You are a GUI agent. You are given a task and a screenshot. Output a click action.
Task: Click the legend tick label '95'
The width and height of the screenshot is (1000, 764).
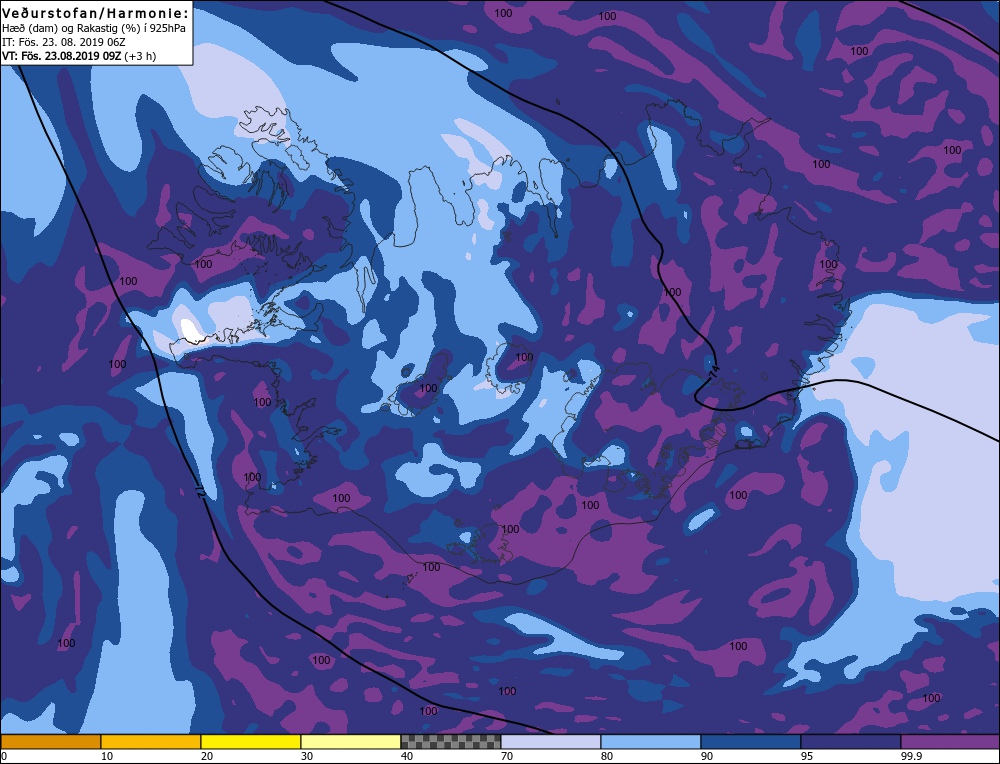point(806,756)
